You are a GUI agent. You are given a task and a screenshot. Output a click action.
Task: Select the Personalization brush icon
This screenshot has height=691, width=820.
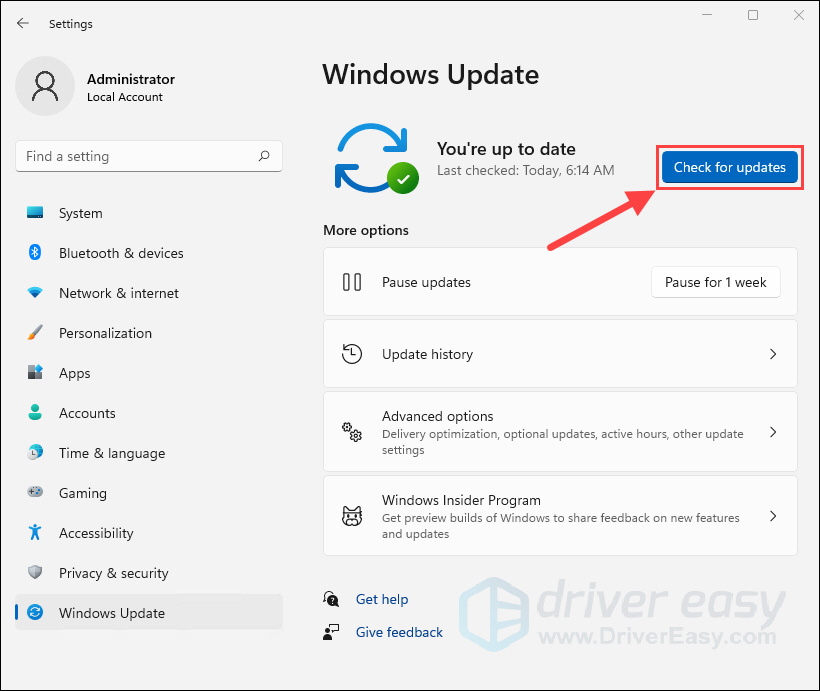point(34,333)
